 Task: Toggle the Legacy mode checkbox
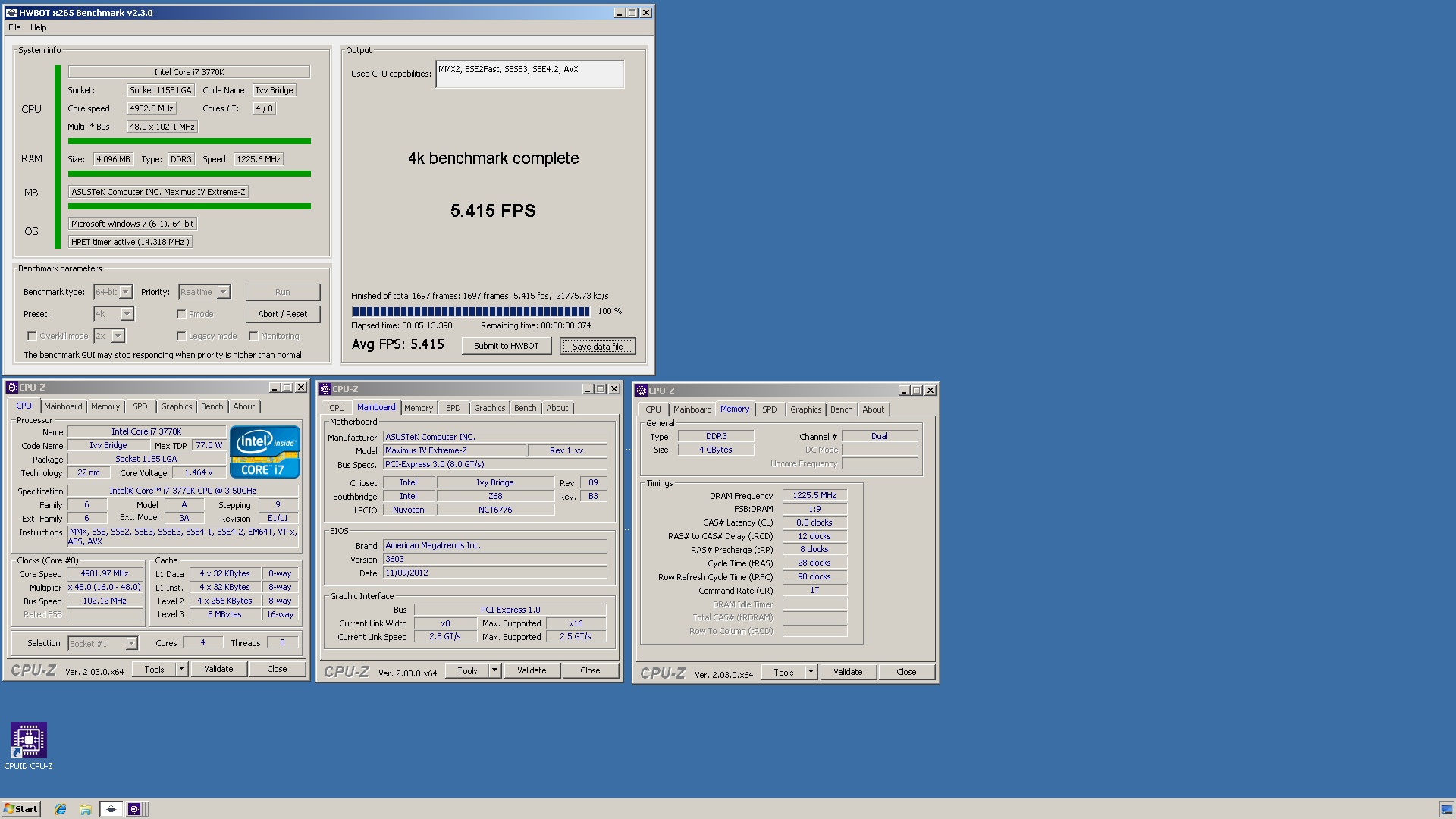pyautogui.click(x=181, y=336)
